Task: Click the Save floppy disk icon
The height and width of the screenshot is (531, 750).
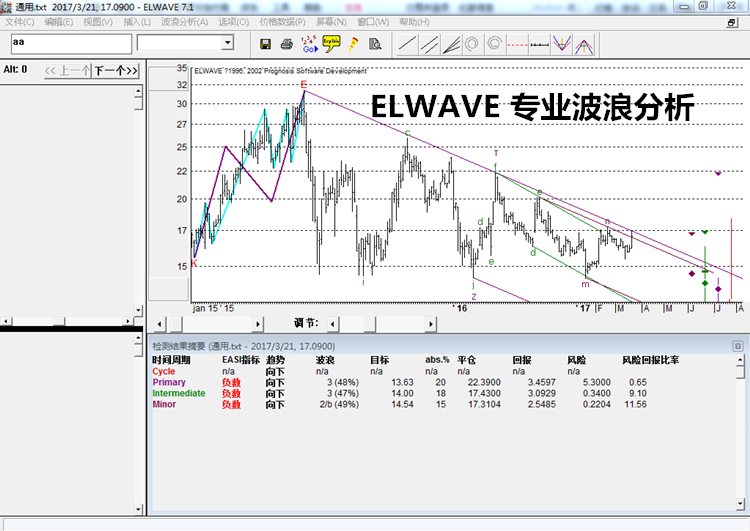Action: point(266,44)
